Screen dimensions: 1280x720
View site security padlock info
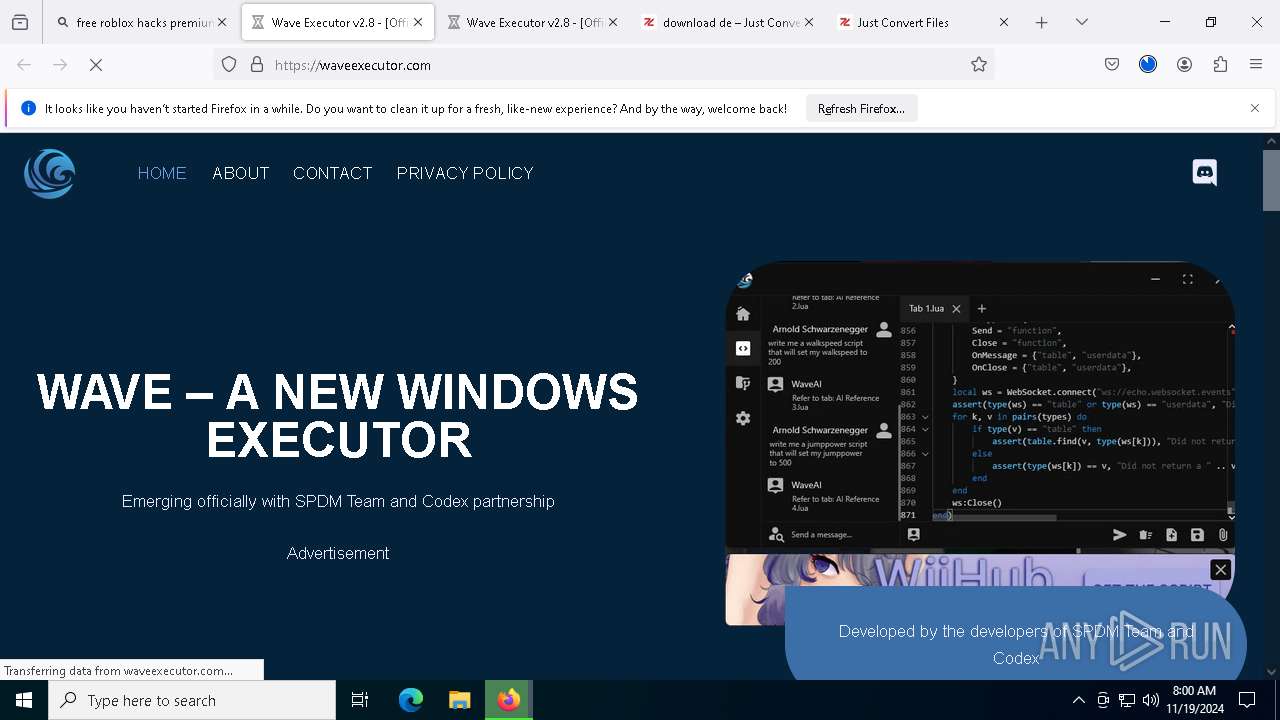click(x=257, y=65)
